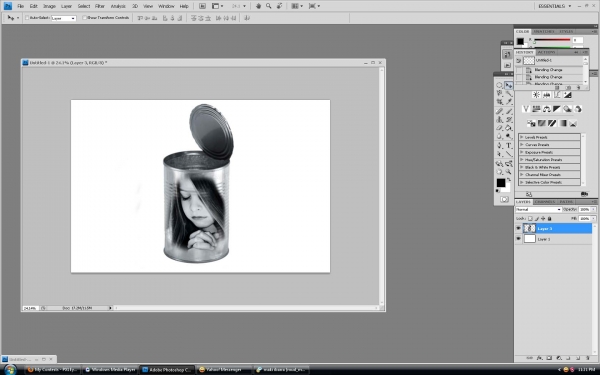Add a Levels adjustment
Image resolution: width=600 pixels, height=375 pixels.
point(546,95)
